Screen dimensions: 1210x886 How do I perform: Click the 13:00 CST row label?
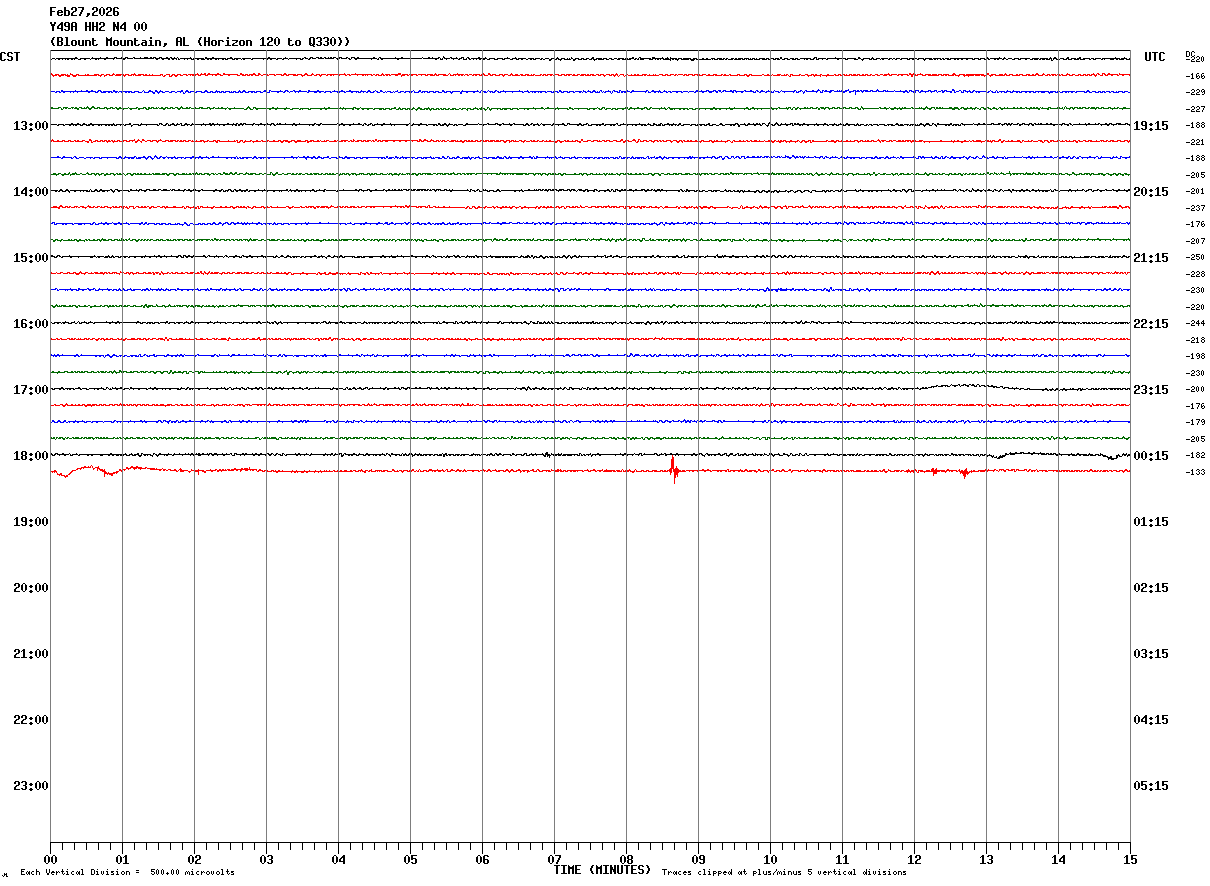pos(31,125)
